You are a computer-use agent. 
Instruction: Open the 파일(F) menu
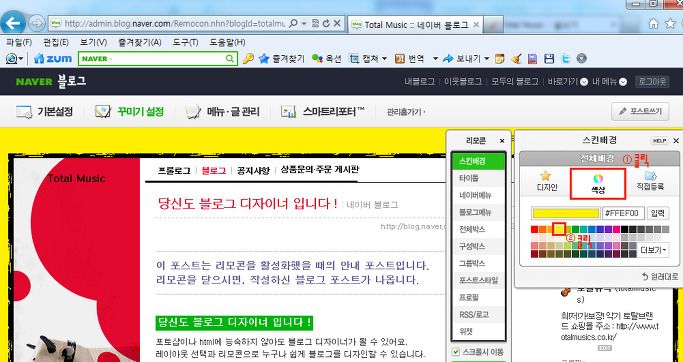point(19,42)
